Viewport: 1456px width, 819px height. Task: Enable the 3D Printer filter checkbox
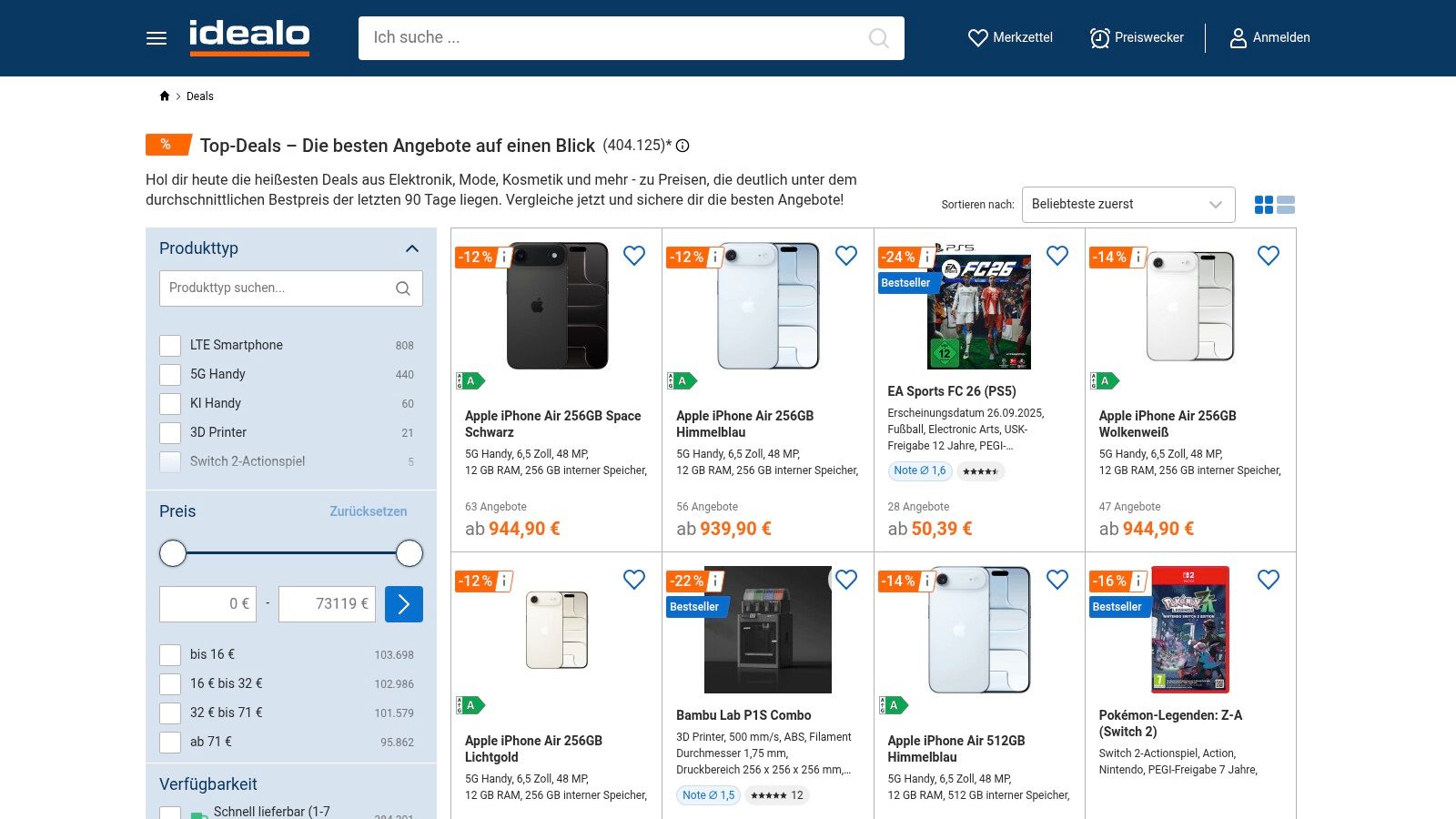(170, 433)
